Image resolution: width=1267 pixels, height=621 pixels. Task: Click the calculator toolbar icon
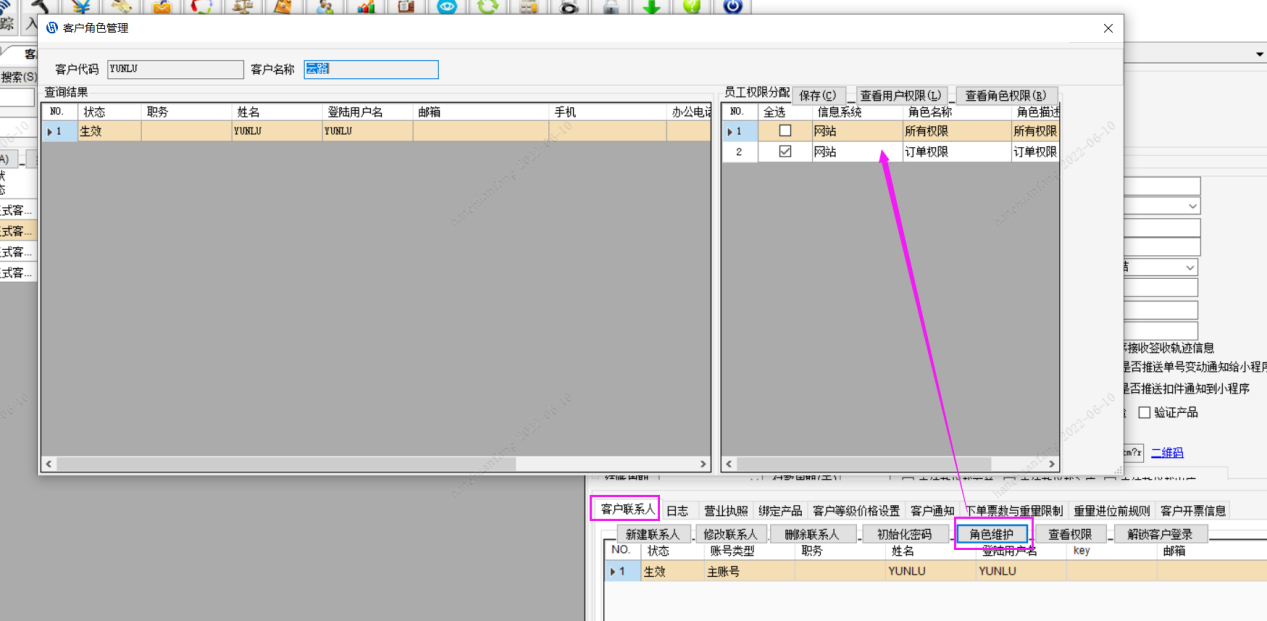coord(529,5)
